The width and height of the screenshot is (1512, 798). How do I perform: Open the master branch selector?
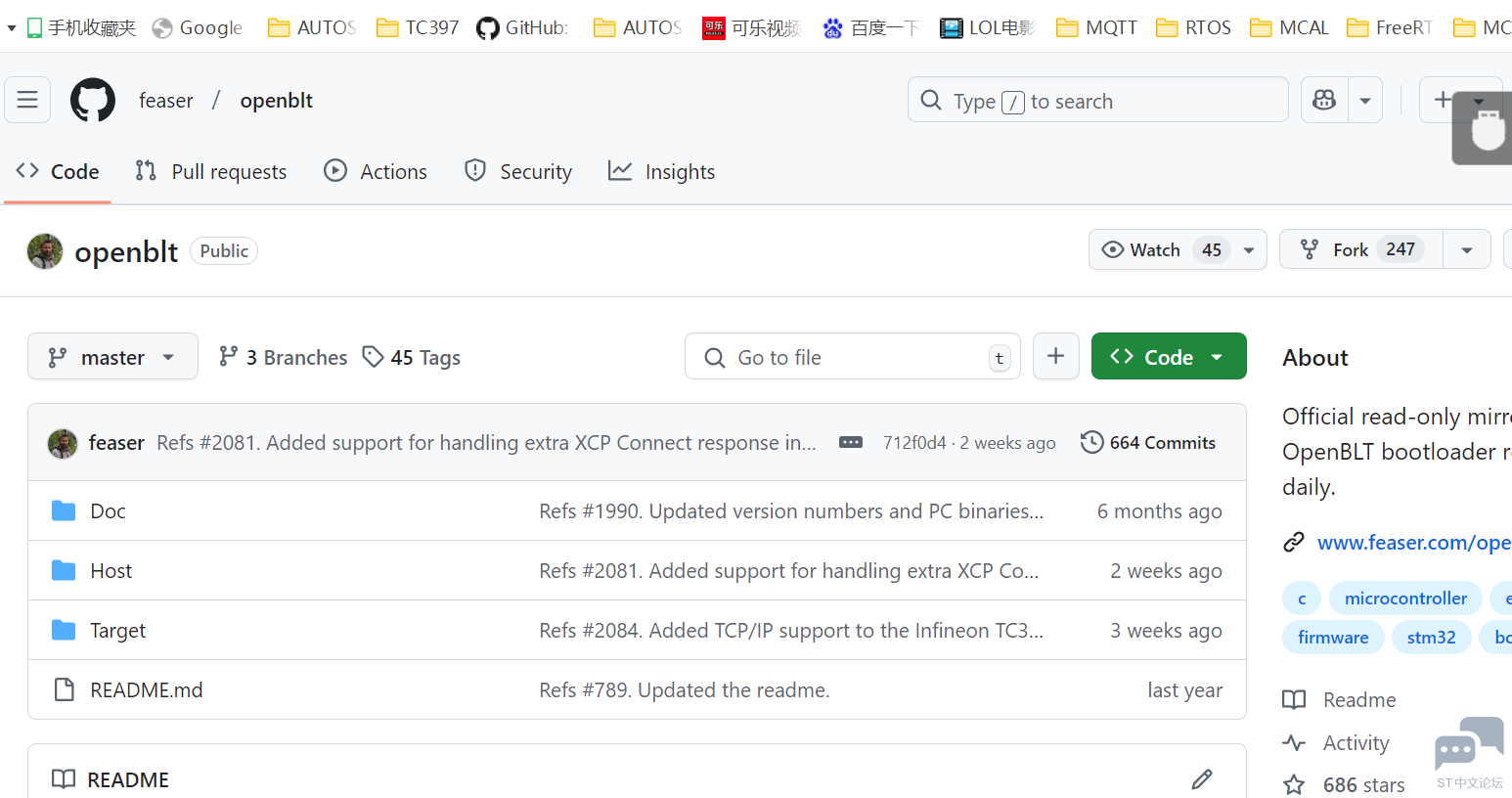[112, 357]
